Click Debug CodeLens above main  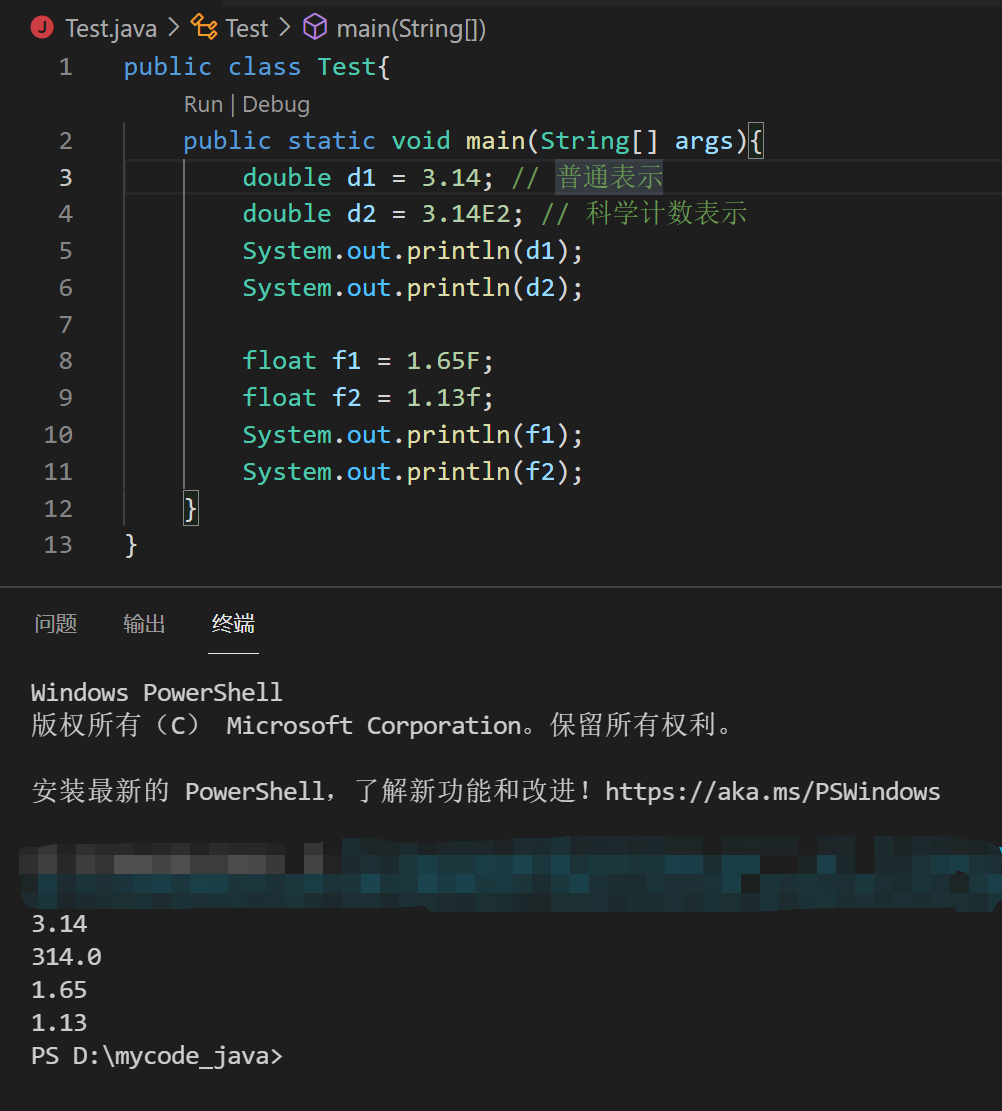click(x=276, y=104)
